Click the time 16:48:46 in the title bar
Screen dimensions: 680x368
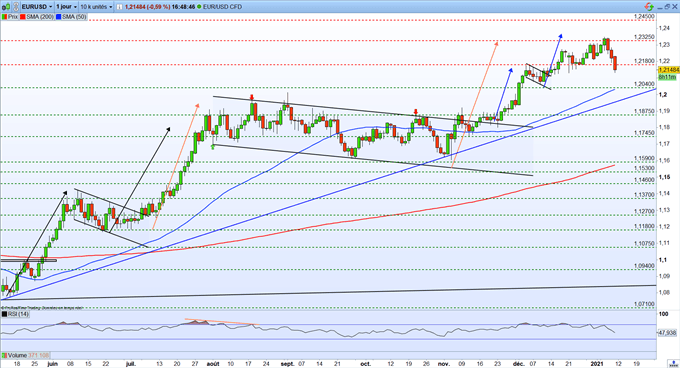click(183, 7)
